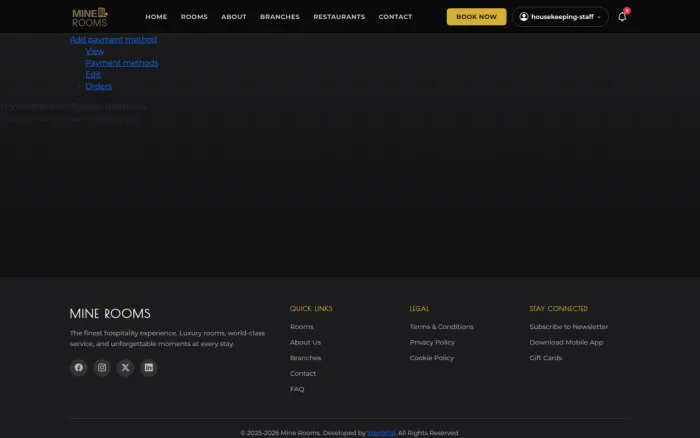The width and height of the screenshot is (700, 438).
Task: Open the LinkedIn social icon
Action: 149,367
